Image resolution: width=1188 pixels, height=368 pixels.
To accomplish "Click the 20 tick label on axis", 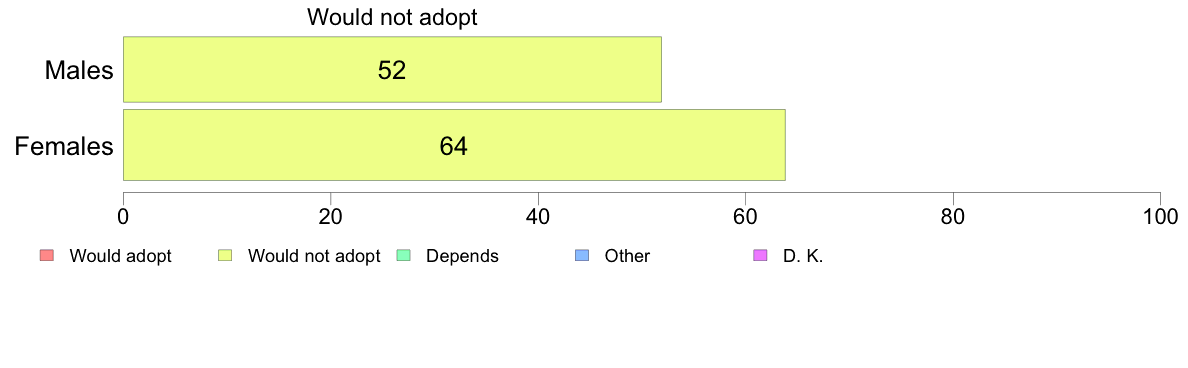I will (330, 215).
